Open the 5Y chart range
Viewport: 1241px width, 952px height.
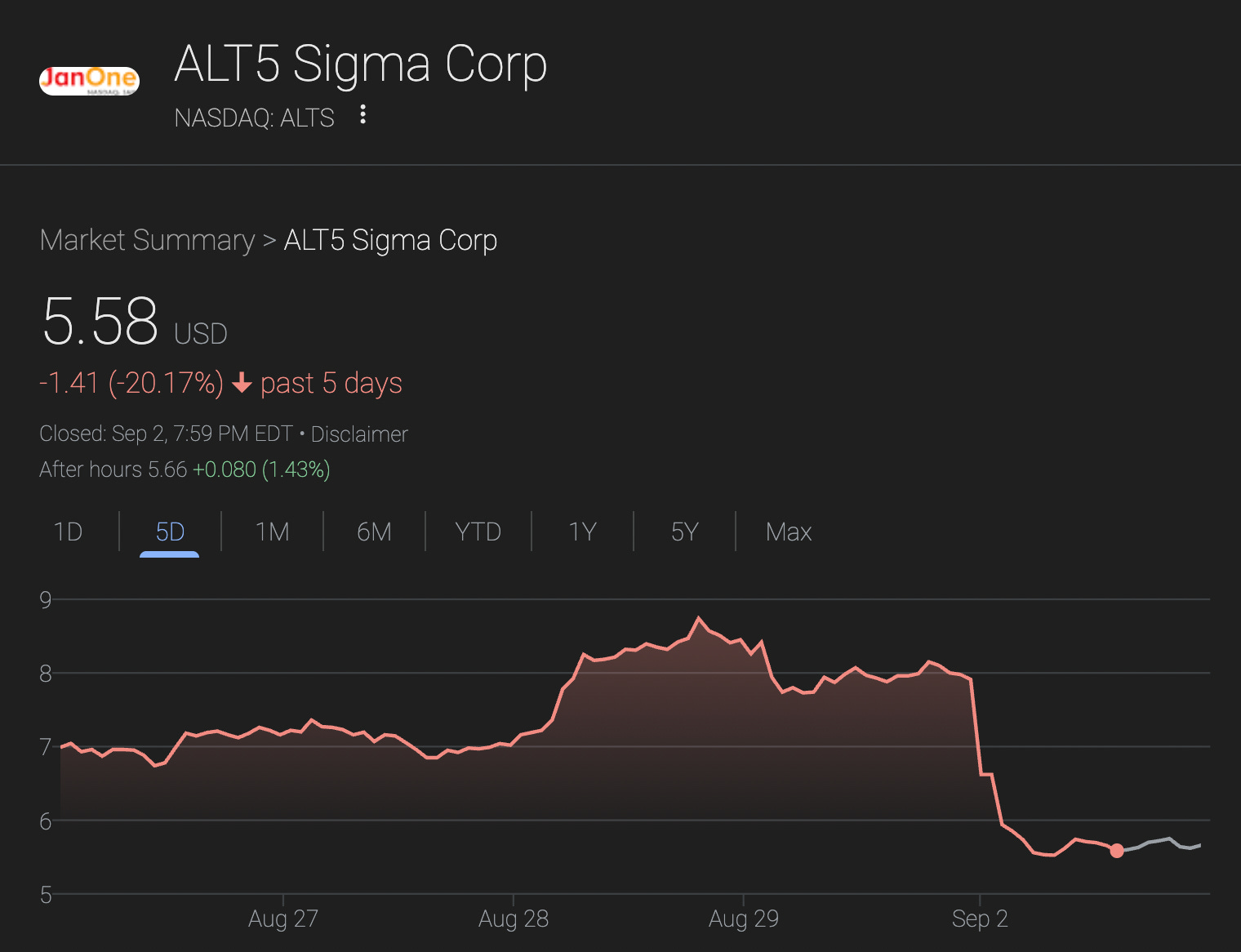click(x=684, y=532)
